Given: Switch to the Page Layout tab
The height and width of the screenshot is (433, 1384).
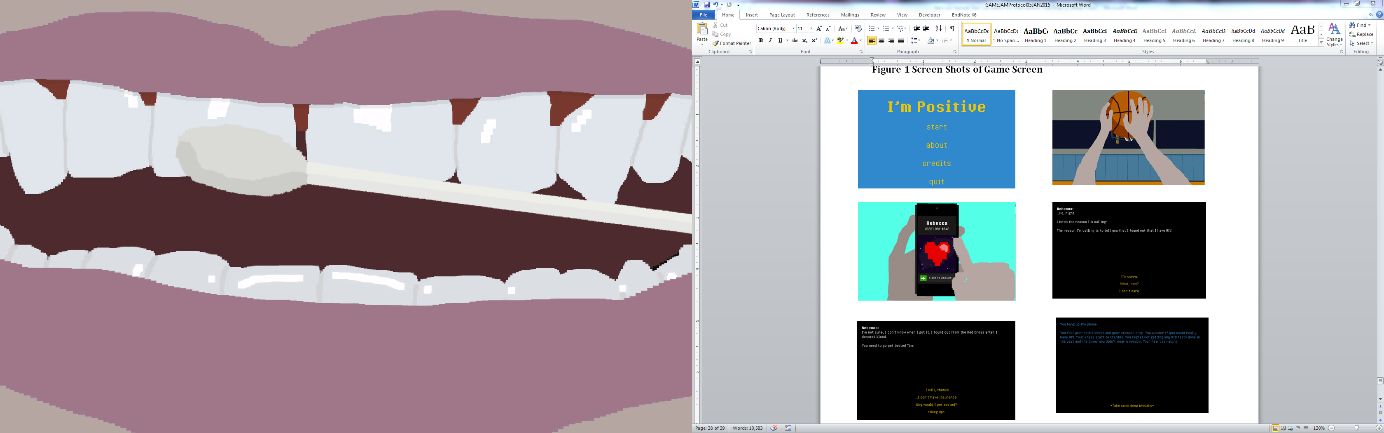Looking at the screenshot, I should (782, 15).
